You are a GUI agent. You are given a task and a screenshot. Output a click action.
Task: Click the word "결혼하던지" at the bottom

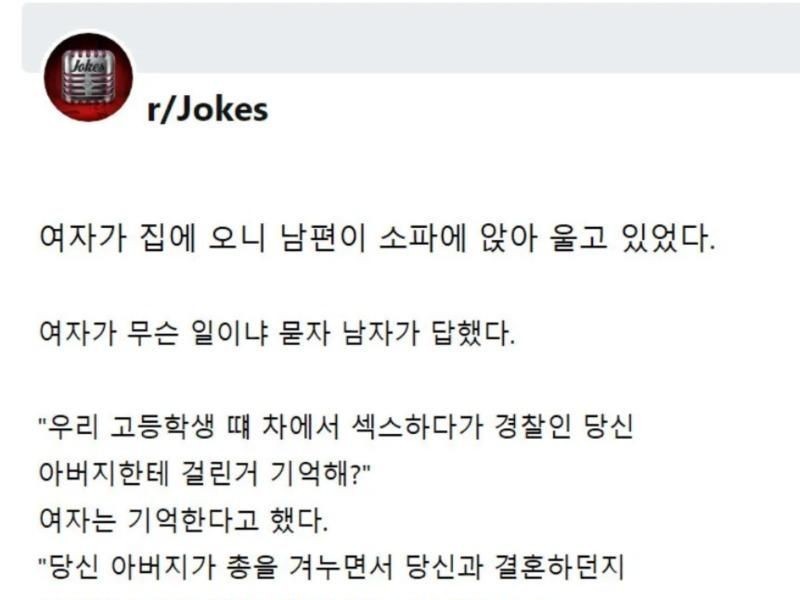[570, 568]
